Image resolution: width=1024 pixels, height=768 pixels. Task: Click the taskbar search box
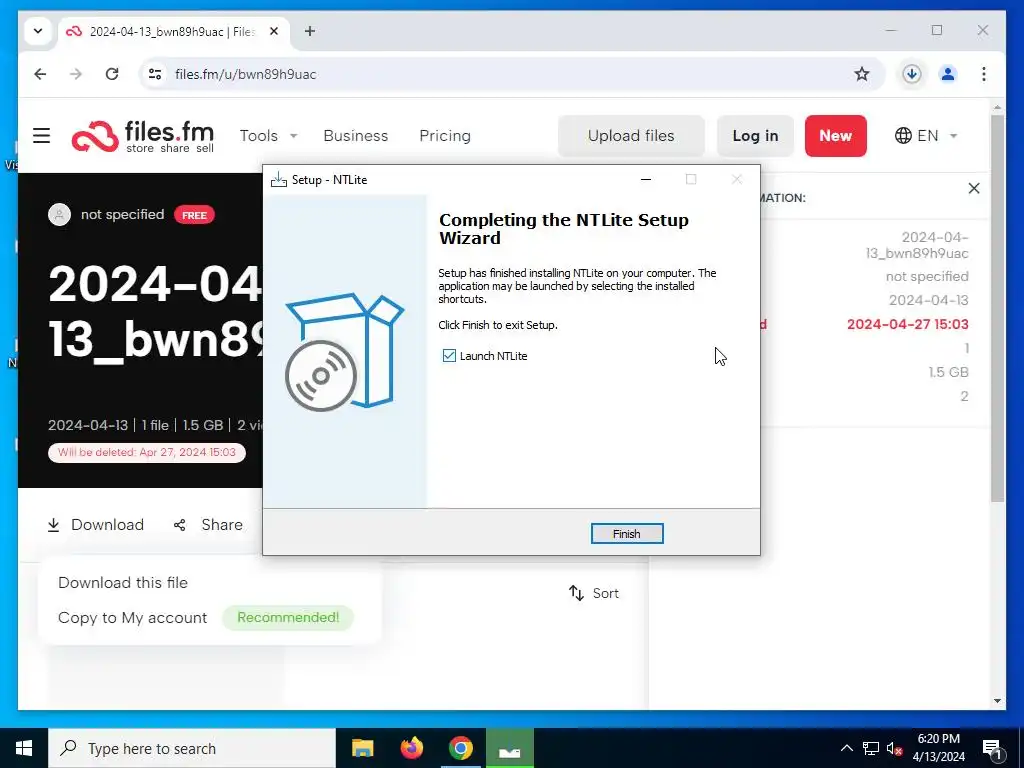192,748
